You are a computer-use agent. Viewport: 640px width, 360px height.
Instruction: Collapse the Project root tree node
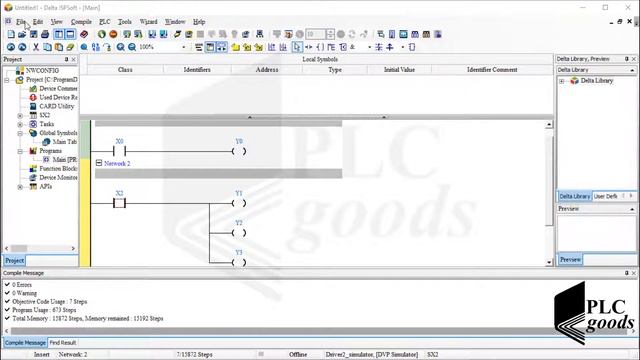tap(7, 80)
